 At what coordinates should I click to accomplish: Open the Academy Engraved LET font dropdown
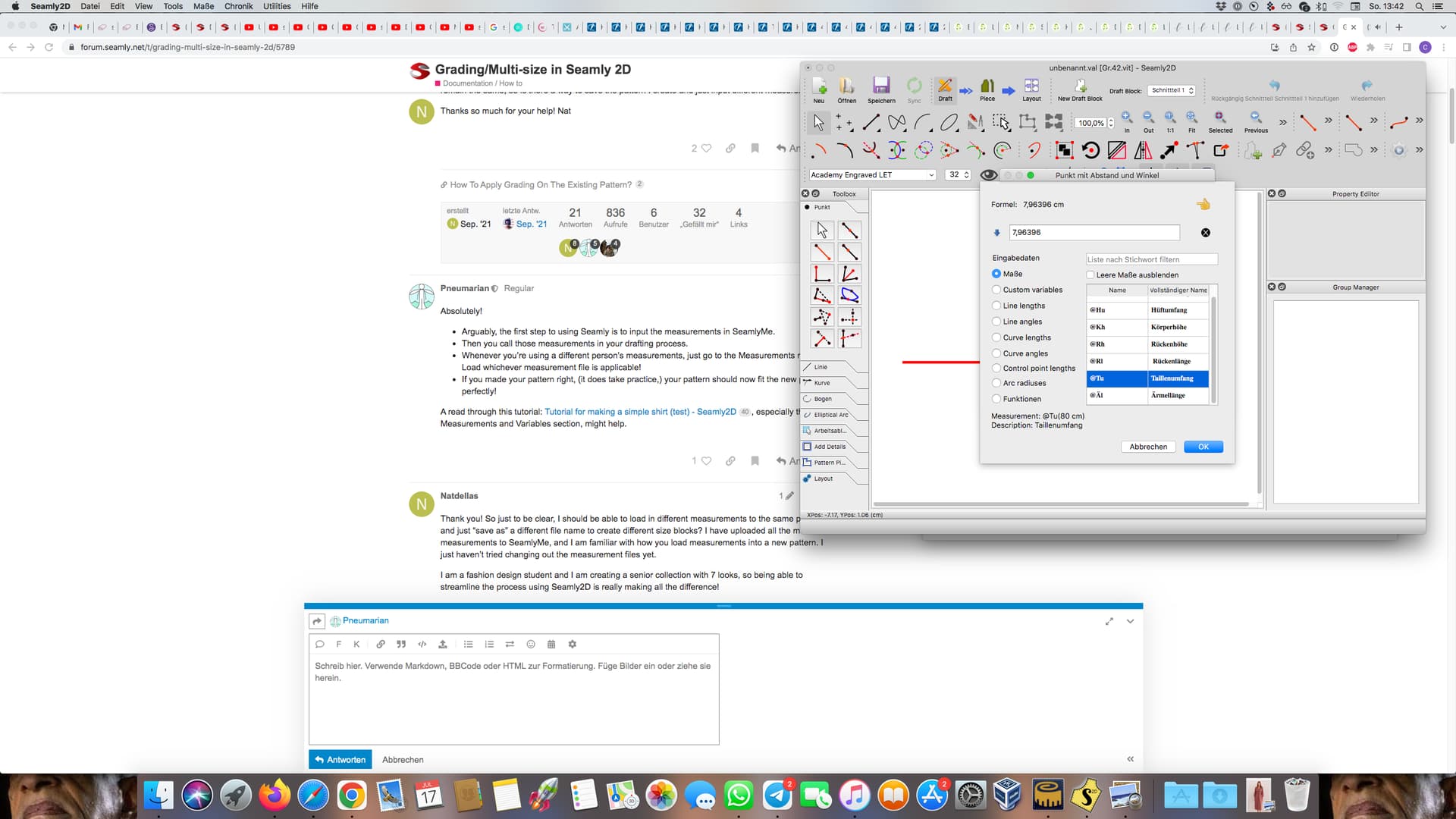[x=872, y=175]
